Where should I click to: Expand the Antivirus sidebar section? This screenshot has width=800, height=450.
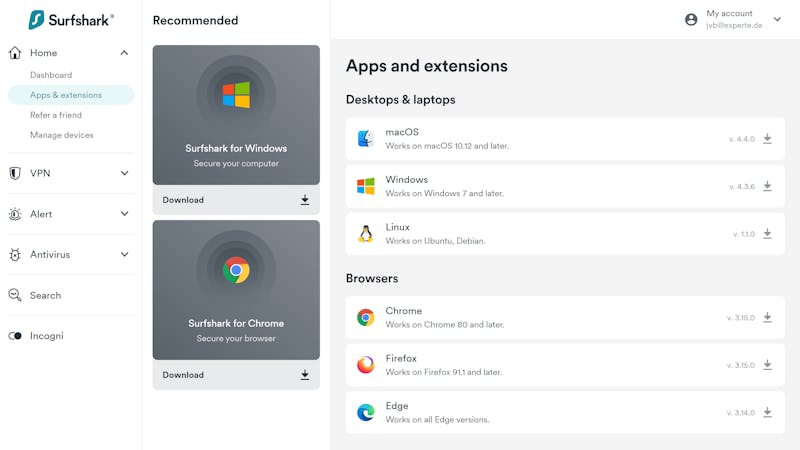pos(124,254)
